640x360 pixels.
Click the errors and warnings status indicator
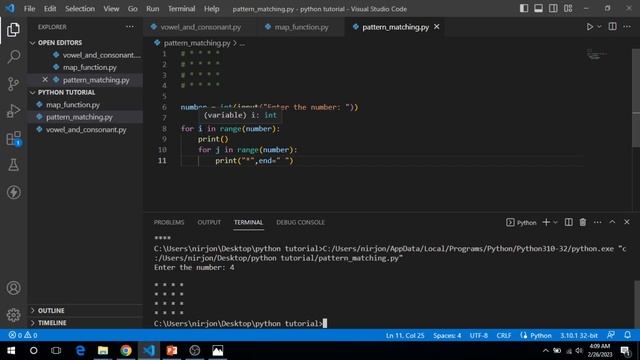click(x=23, y=335)
